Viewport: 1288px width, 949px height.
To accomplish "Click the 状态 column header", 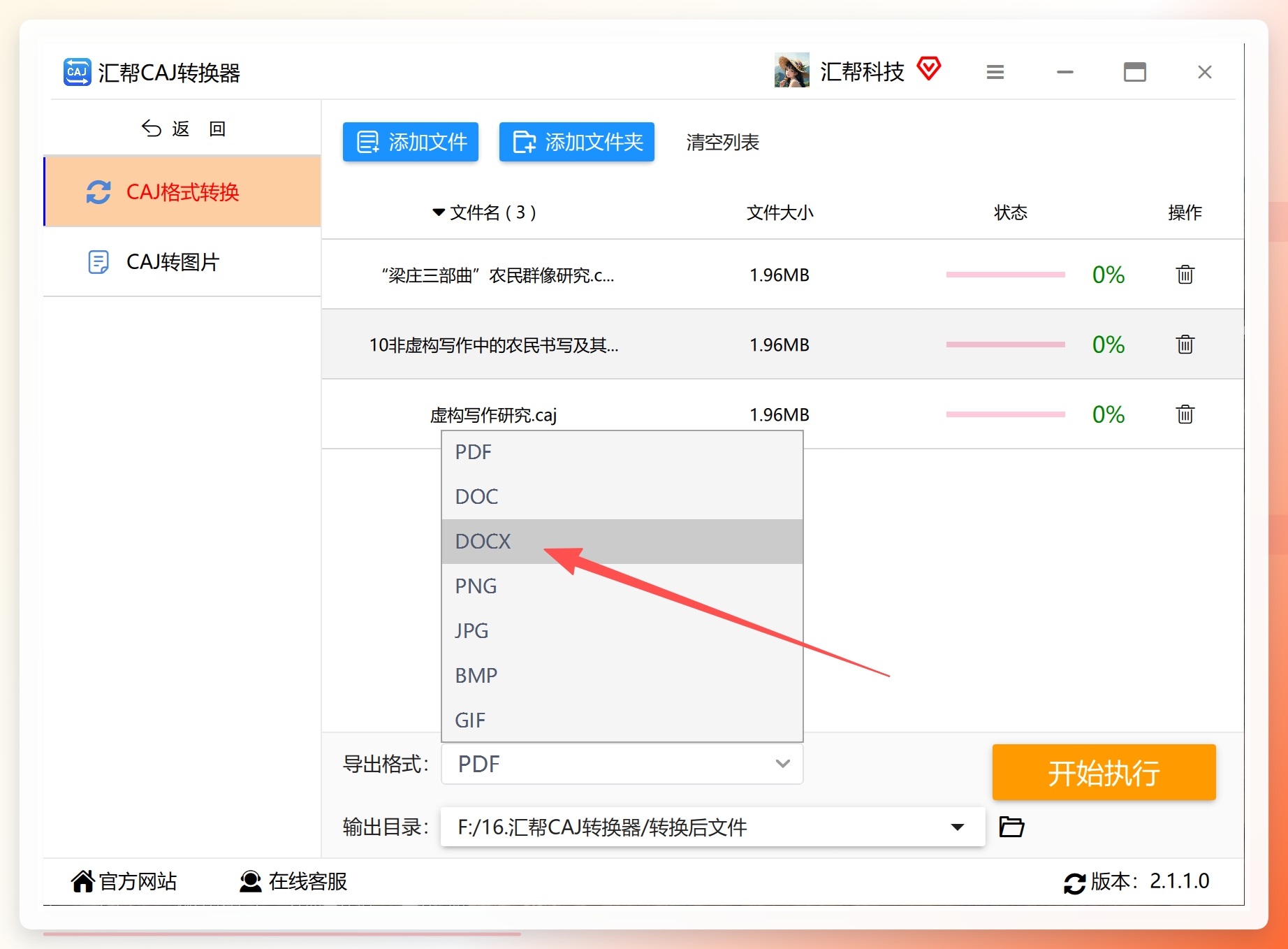I will [x=1011, y=212].
